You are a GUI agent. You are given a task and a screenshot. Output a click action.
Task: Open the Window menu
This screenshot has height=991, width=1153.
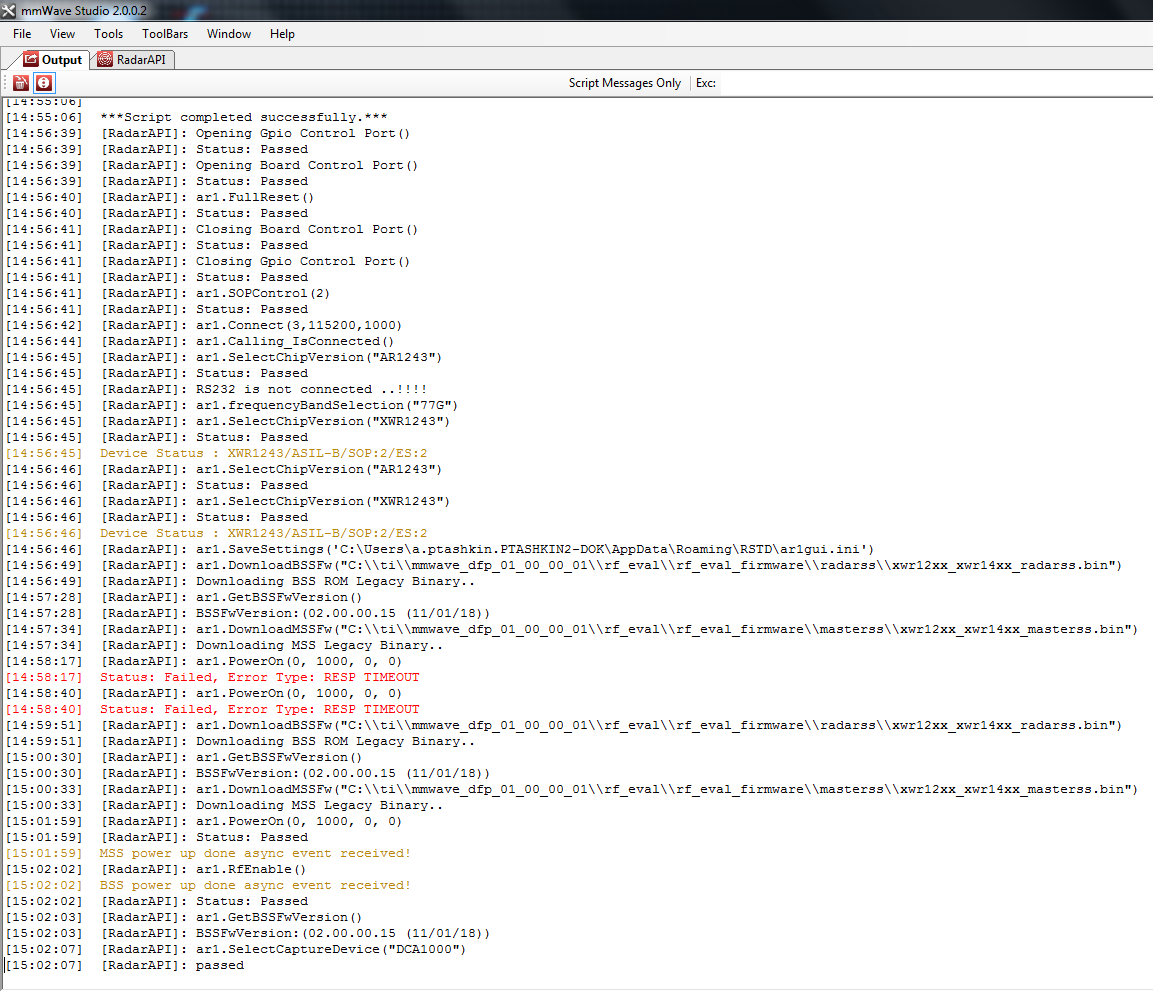(229, 34)
